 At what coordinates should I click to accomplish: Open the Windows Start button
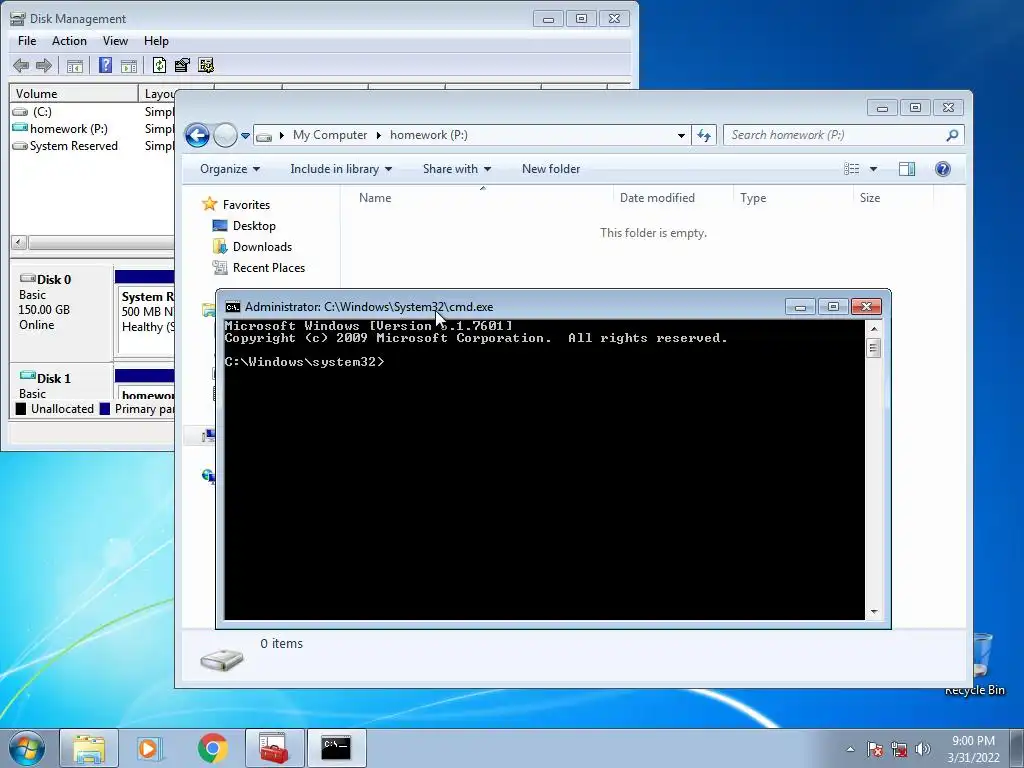pyautogui.click(x=27, y=748)
